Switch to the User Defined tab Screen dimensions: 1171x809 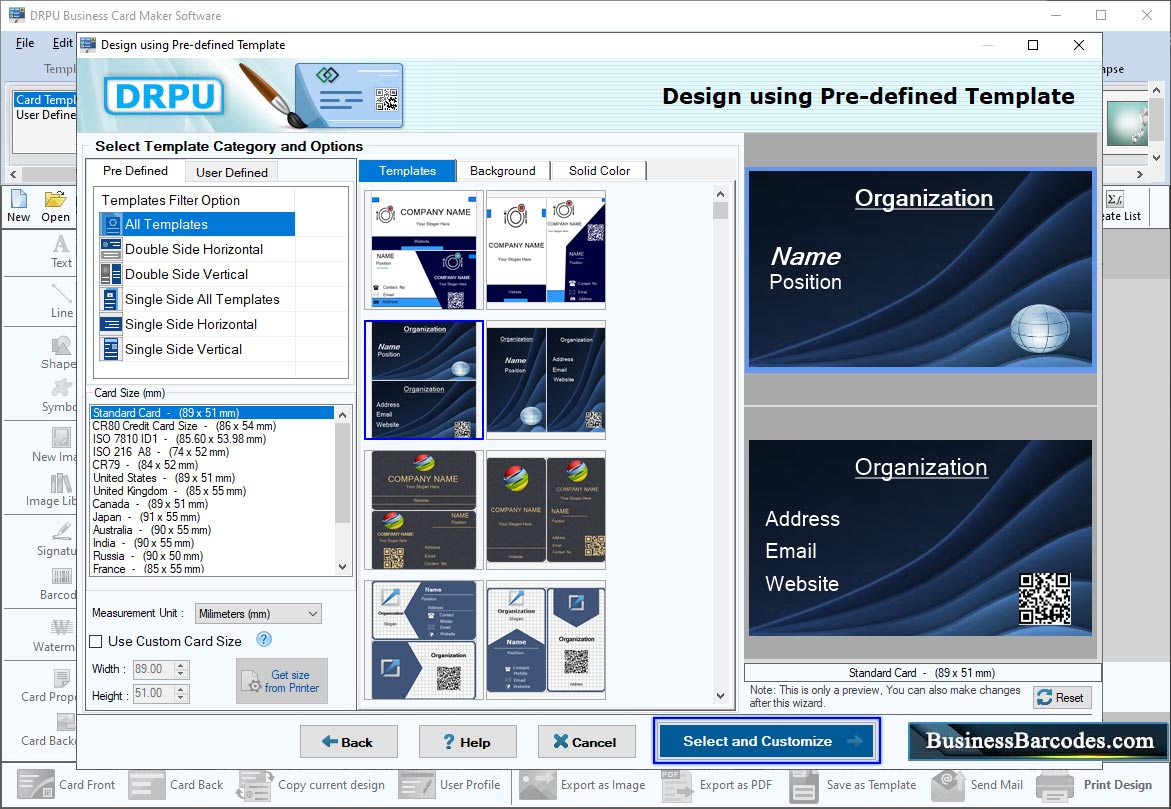pos(232,172)
